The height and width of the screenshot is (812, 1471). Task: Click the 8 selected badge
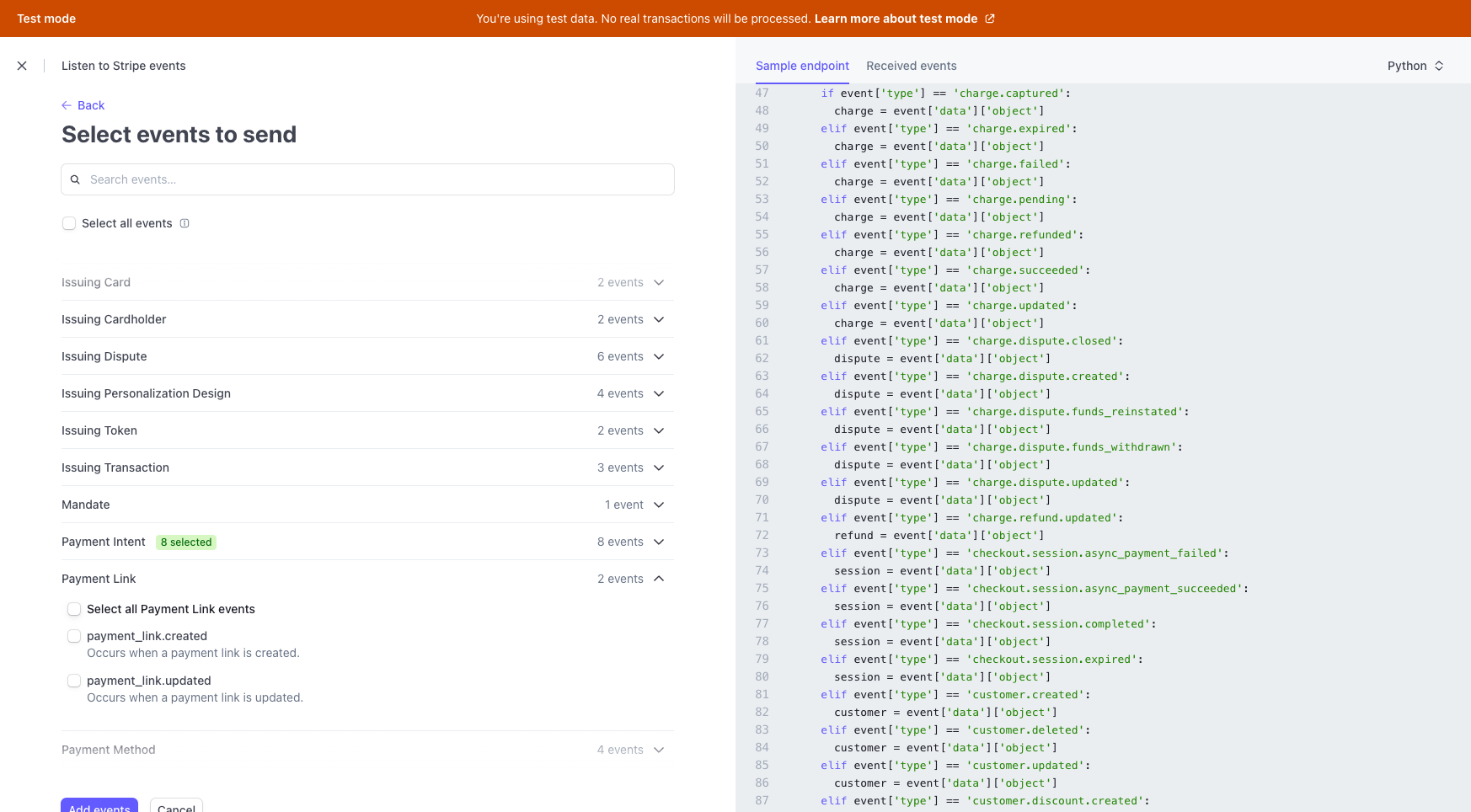click(x=186, y=542)
